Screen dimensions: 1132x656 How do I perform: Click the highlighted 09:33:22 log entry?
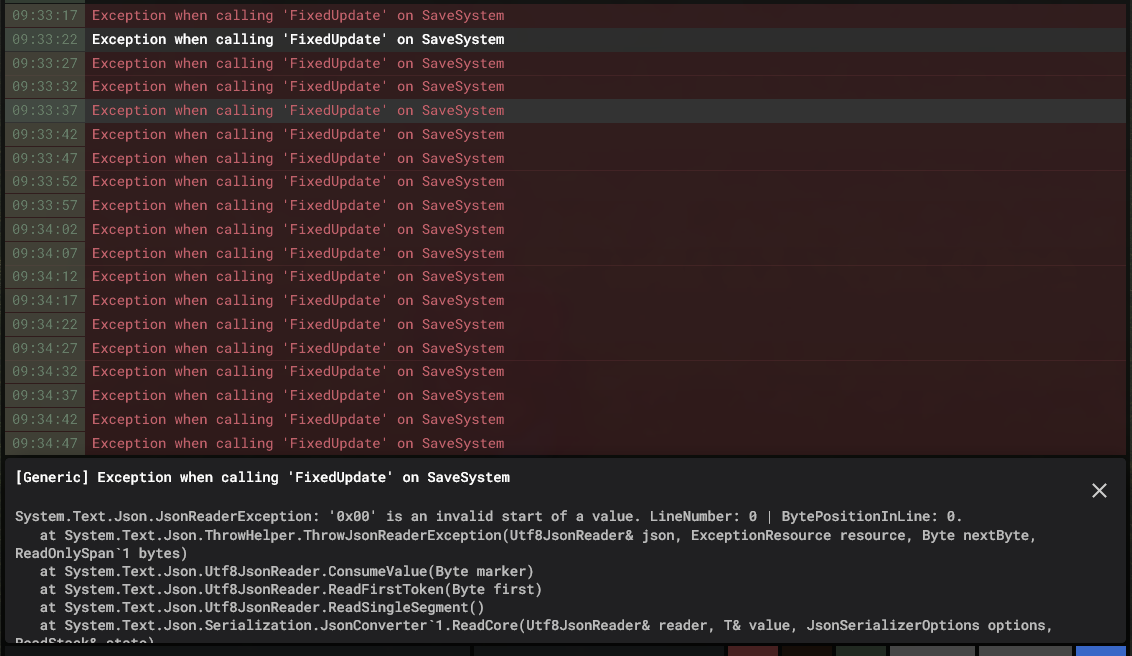click(298, 40)
